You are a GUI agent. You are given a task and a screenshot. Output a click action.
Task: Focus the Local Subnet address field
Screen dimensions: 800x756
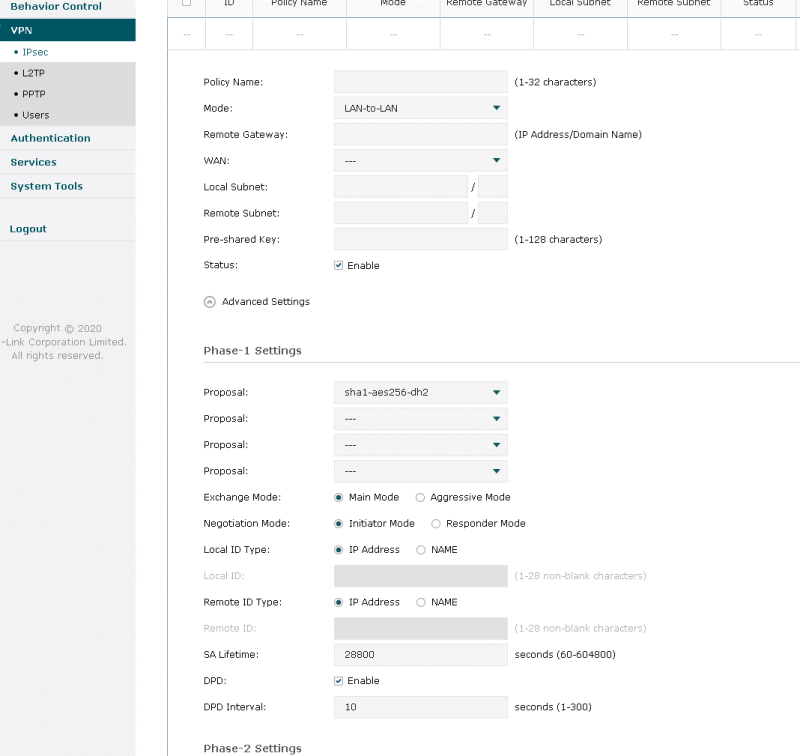coord(401,187)
